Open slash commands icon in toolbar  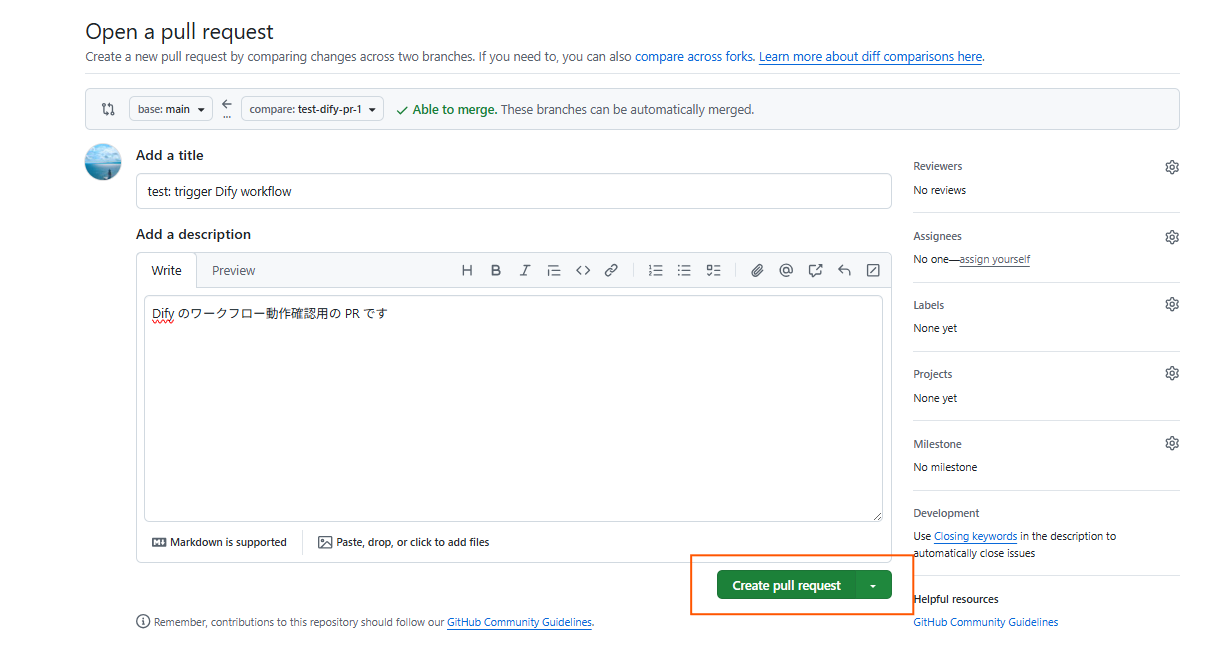point(873,270)
